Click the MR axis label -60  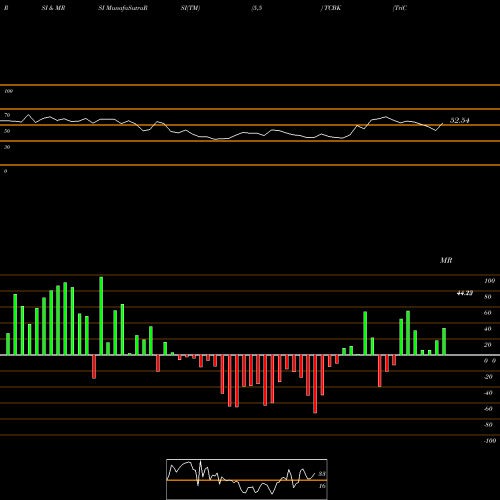click(x=488, y=409)
